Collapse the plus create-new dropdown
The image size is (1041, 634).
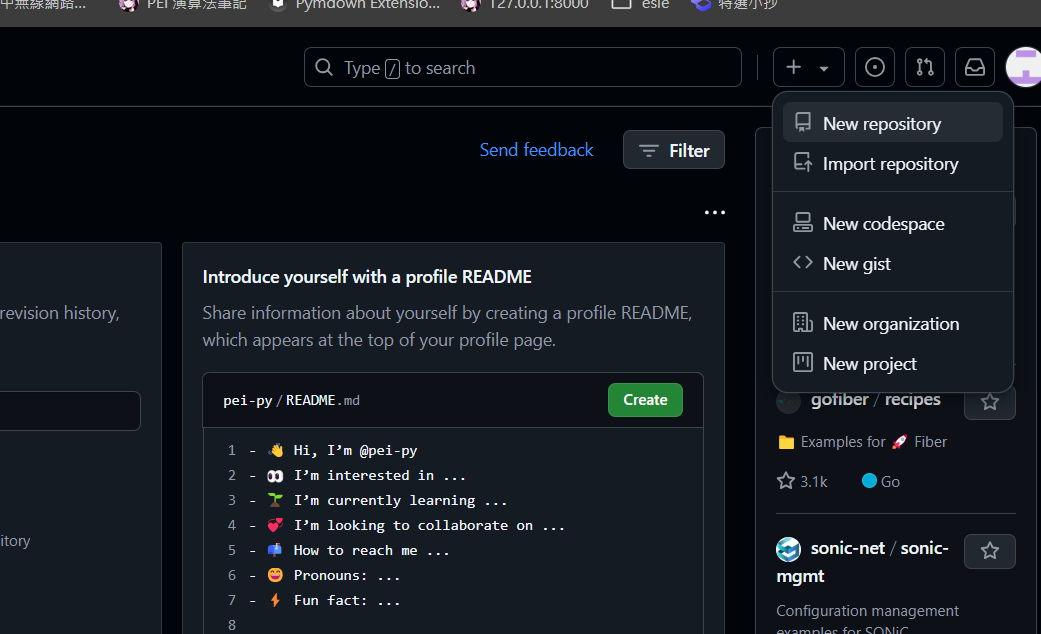pos(809,67)
